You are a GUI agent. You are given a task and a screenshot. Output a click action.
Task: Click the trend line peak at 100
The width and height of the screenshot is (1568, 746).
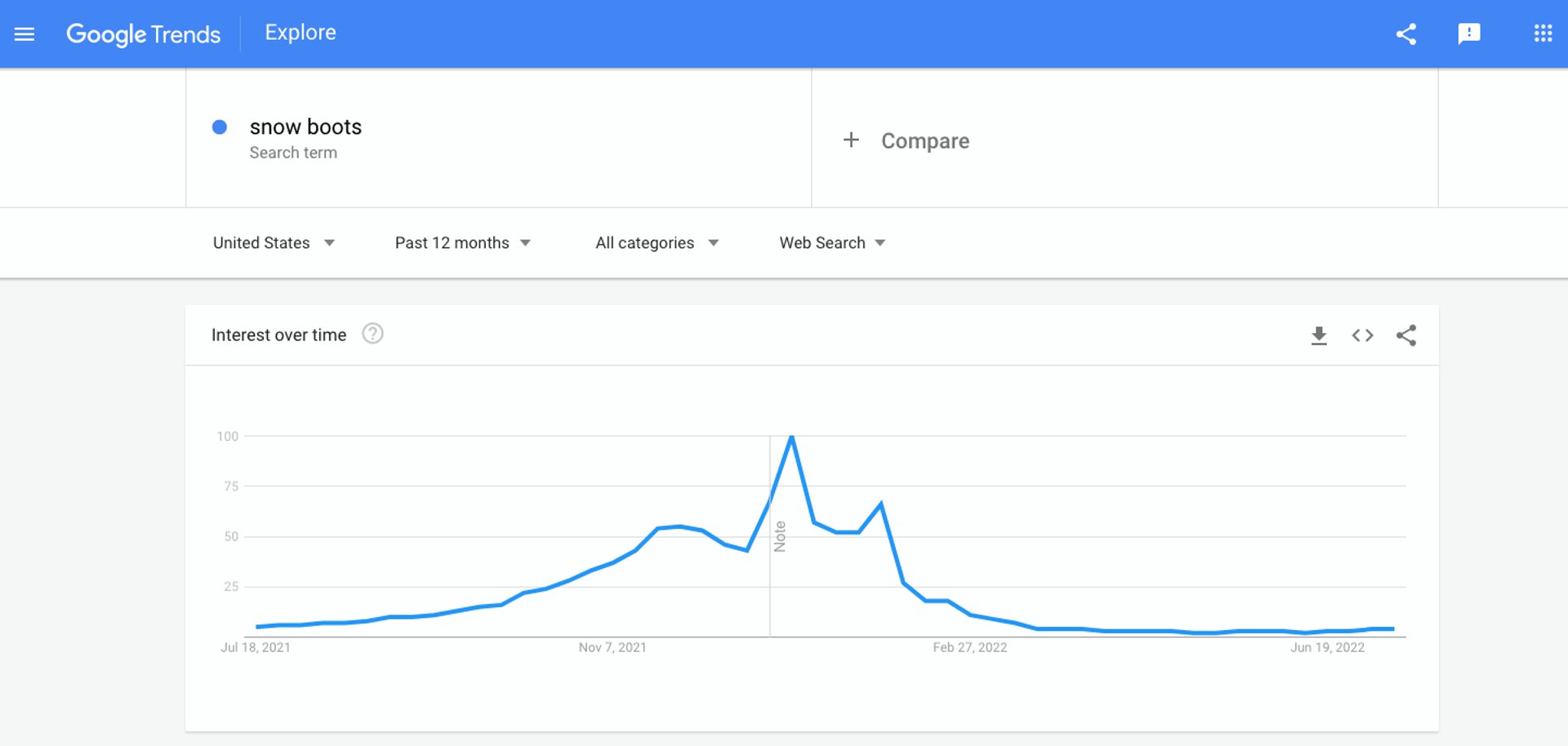click(x=791, y=437)
